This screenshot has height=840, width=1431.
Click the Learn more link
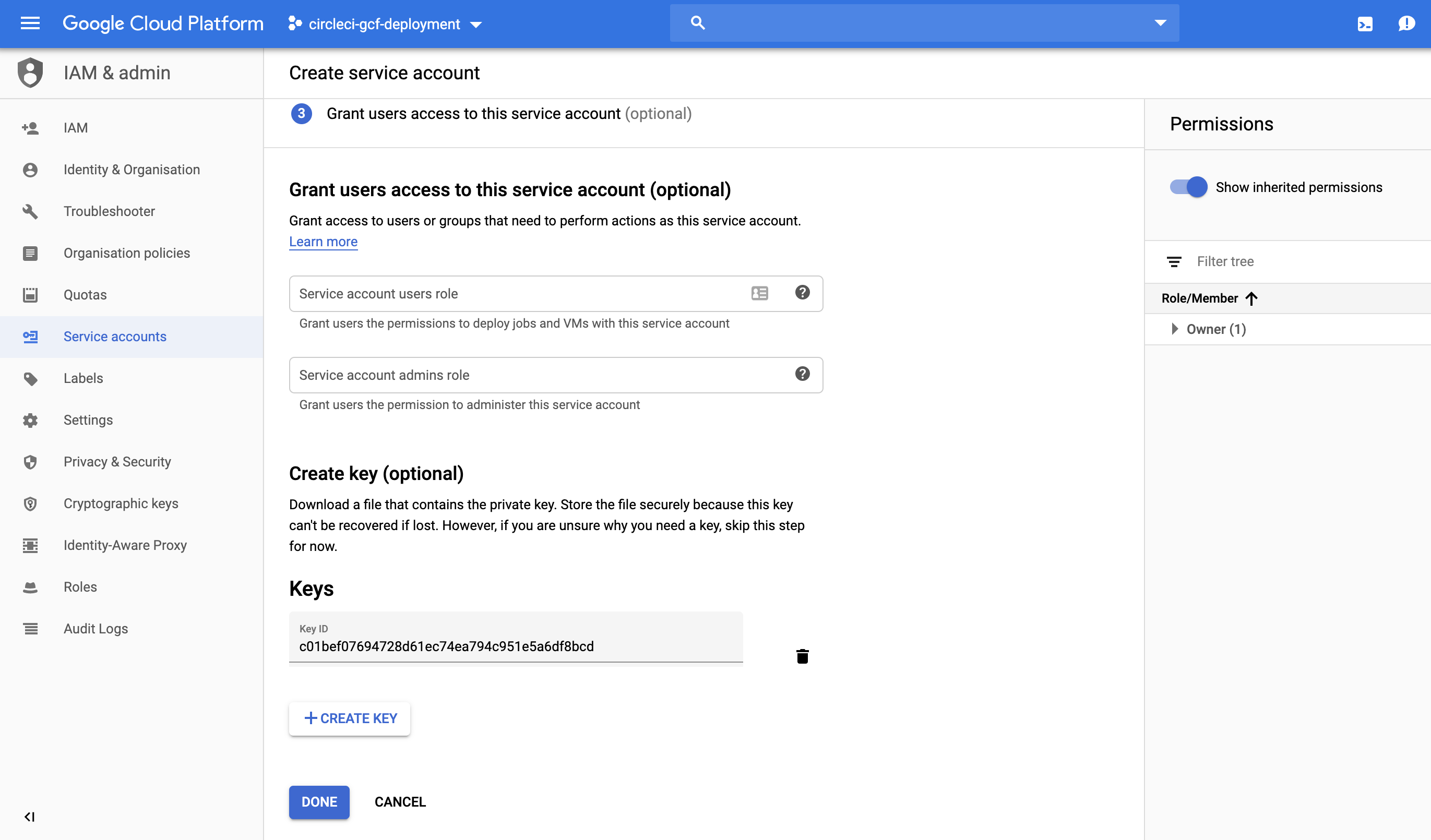coord(323,242)
